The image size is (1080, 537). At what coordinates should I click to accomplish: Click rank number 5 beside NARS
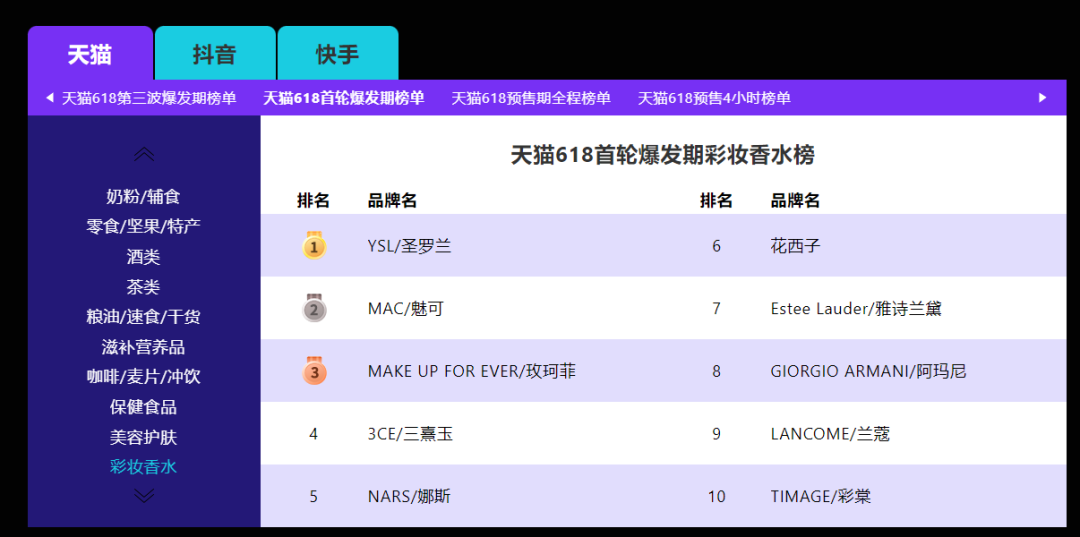[x=313, y=496]
